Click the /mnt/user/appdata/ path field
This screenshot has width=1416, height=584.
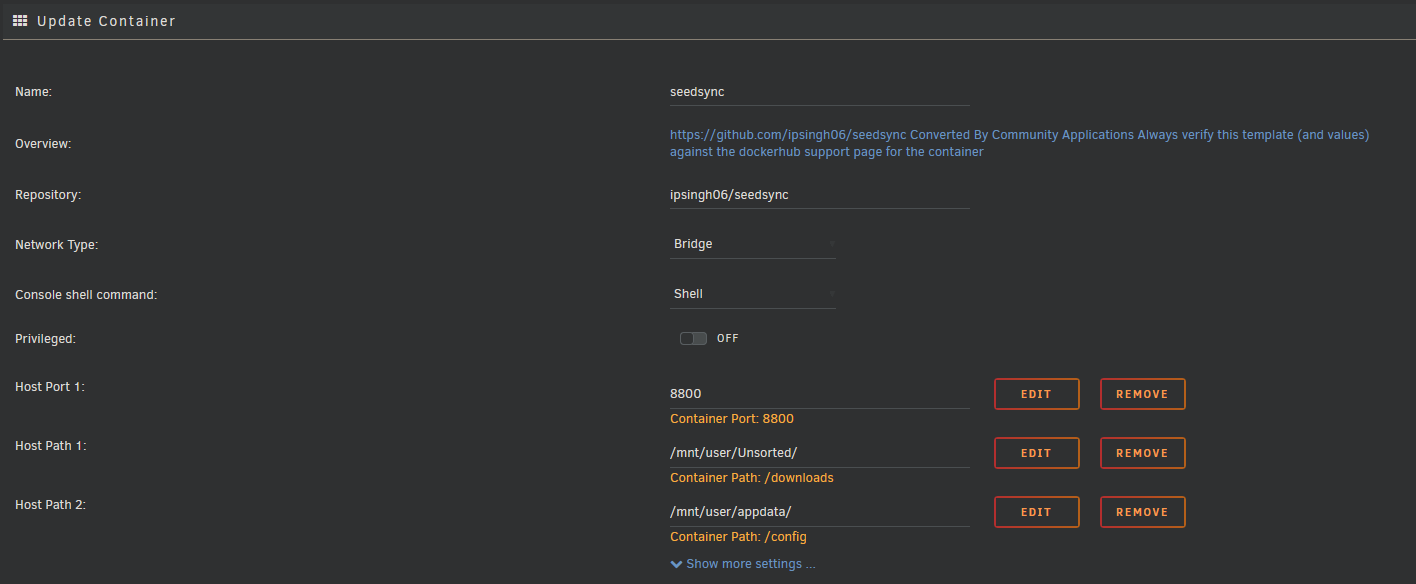click(818, 511)
